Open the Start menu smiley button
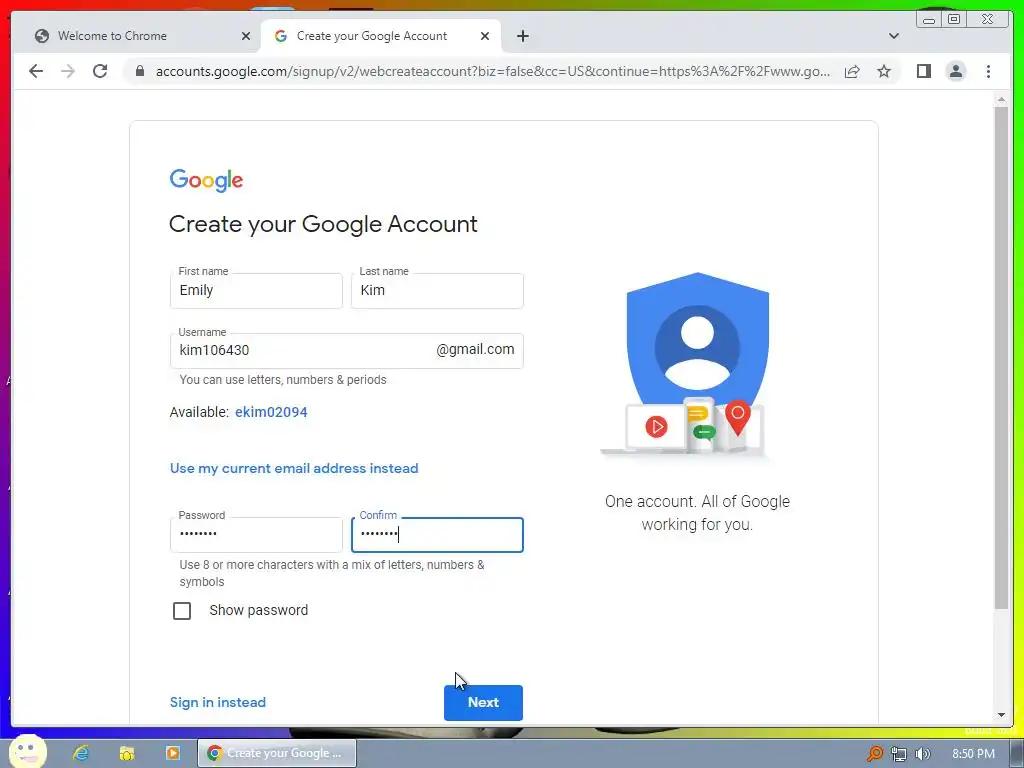The width and height of the screenshot is (1024, 768). [x=28, y=752]
